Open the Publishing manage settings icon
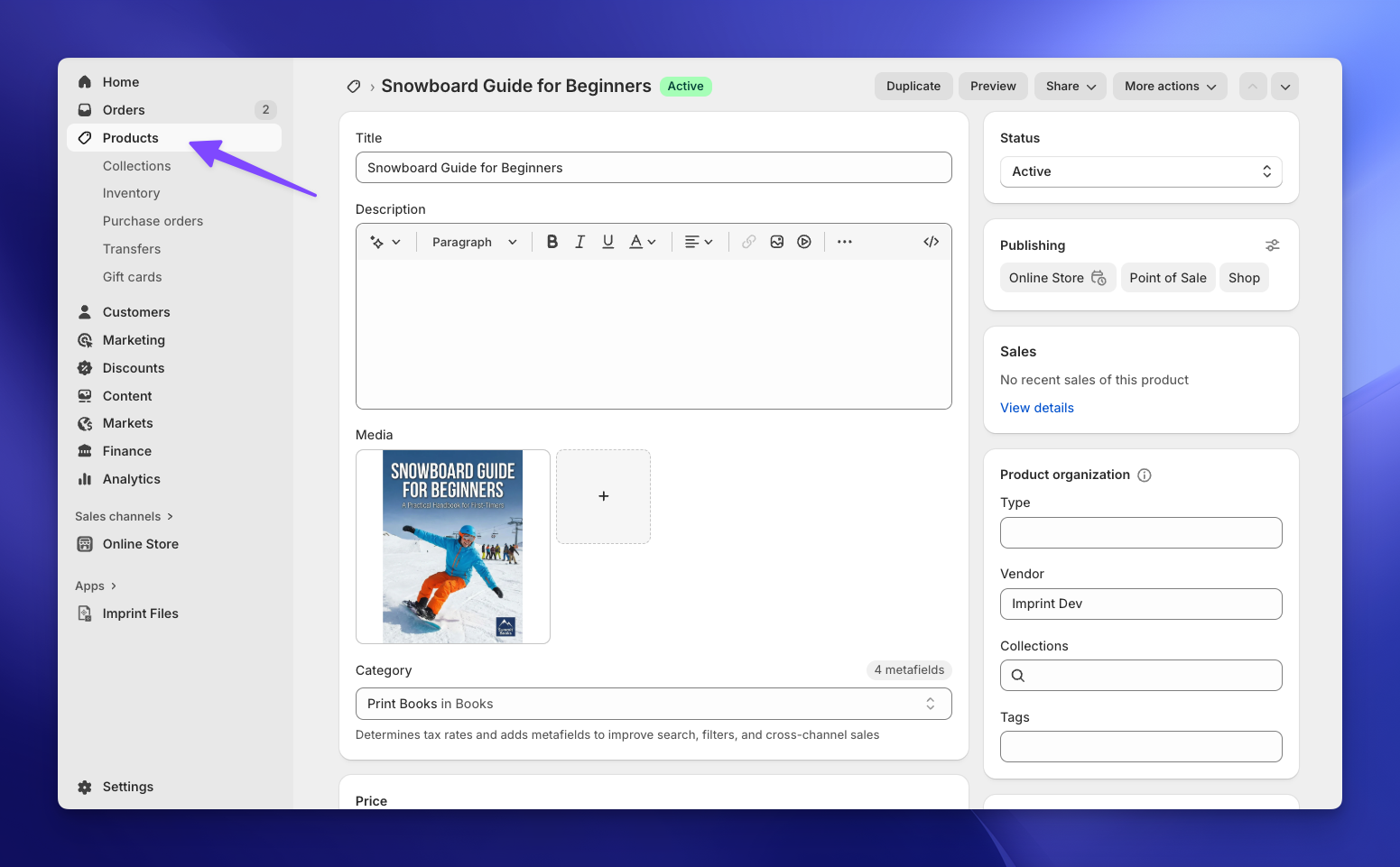This screenshot has width=1400, height=867. (1272, 244)
